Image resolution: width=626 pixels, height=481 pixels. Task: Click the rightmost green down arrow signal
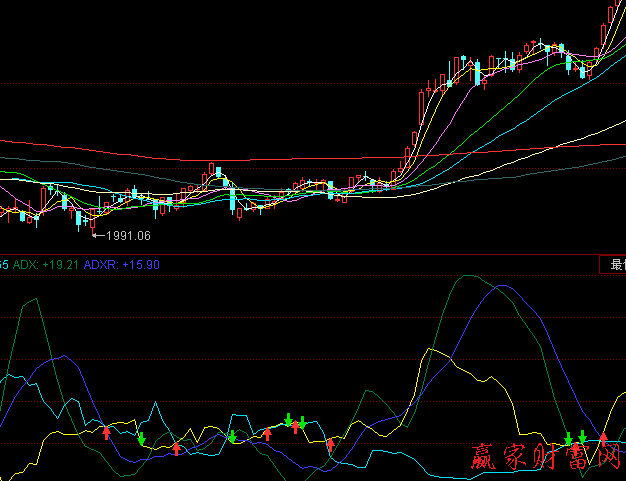pyautogui.click(x=582, y=437)
